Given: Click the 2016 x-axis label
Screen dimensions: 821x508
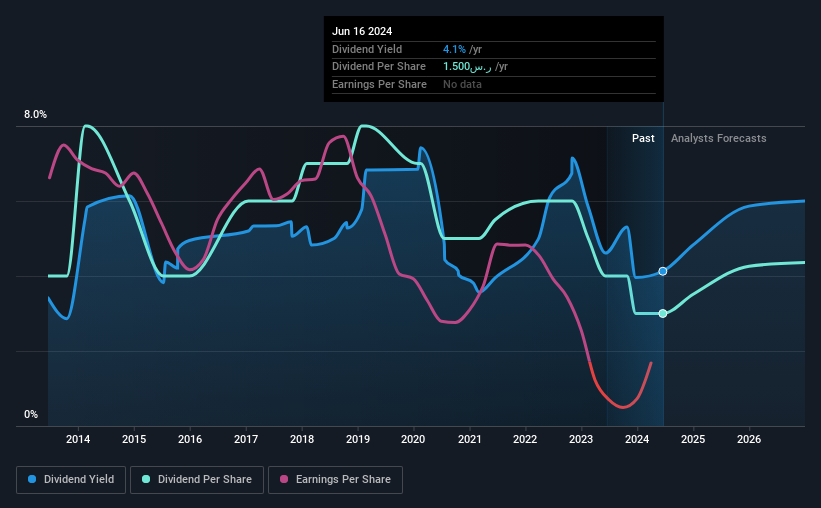Looking at the screenshot, I should pos(190,439).
